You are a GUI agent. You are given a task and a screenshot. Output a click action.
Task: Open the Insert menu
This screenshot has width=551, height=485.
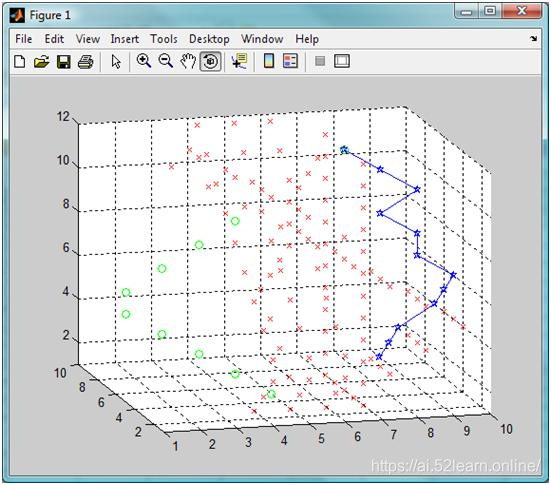click(125, 39)
